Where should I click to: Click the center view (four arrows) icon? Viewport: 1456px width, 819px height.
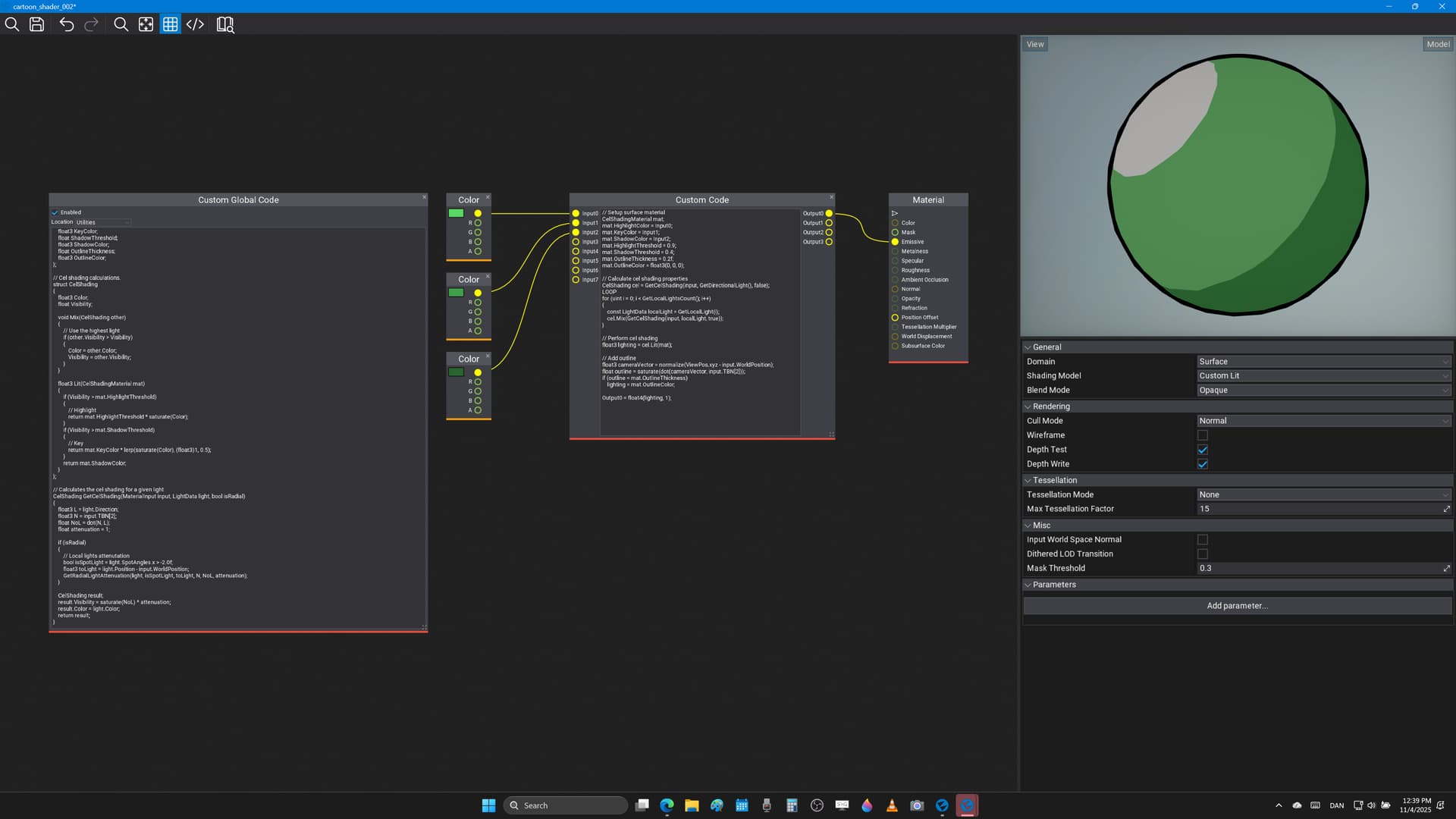(x=146, y=24)
